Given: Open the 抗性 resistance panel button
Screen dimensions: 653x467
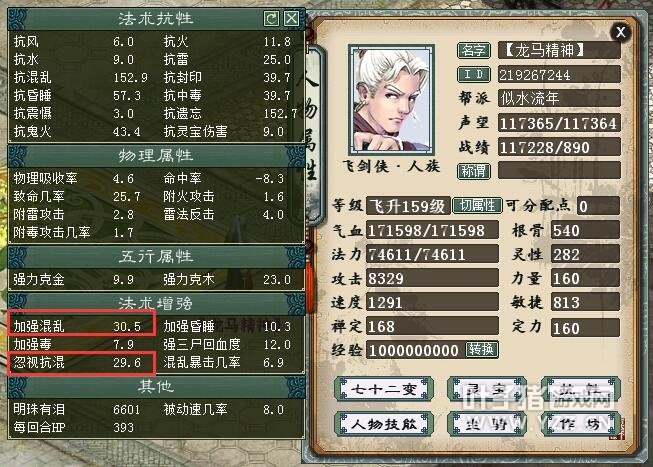Looking at the screenshot, I should click(581, 390).
